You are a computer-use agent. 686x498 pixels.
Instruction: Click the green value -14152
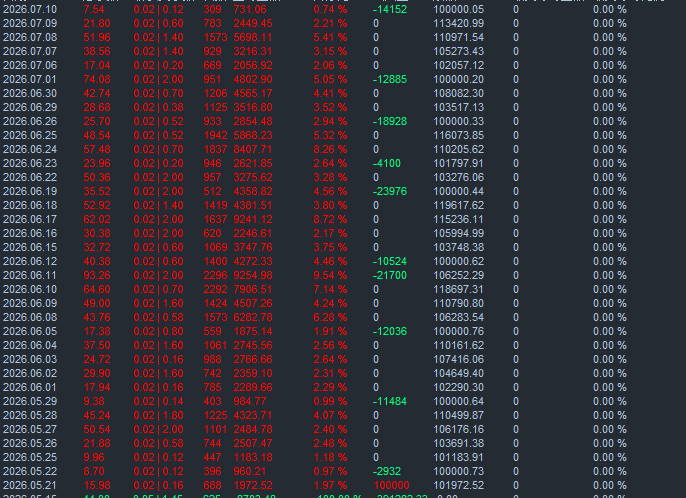coord(390,9)
